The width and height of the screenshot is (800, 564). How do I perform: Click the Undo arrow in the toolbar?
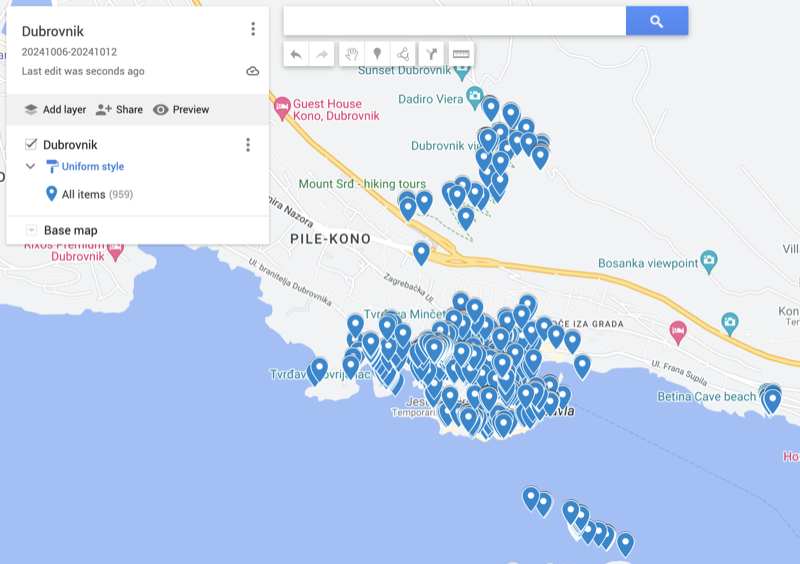click(296, 54)
